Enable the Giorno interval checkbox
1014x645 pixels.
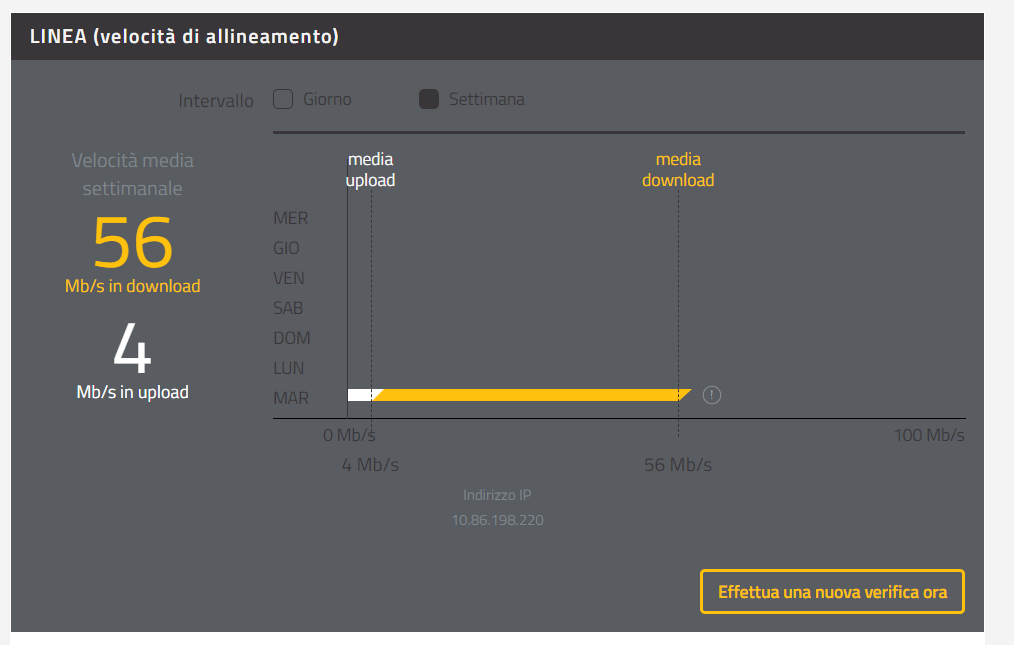pyautogui.click(x=283, y=99)
